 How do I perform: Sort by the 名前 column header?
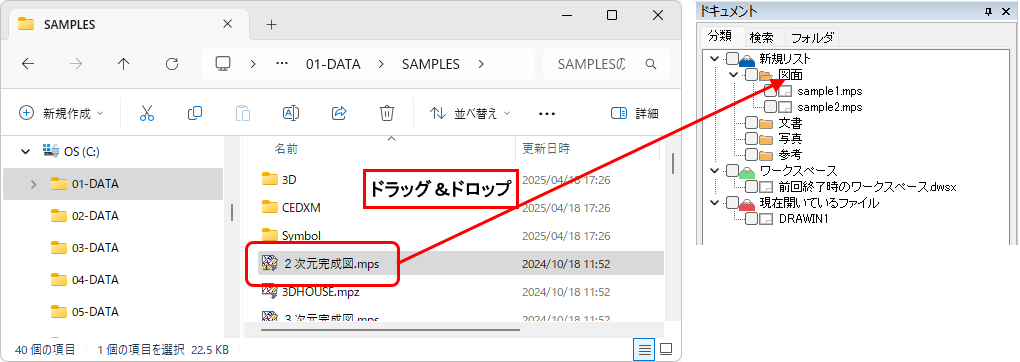286,149
